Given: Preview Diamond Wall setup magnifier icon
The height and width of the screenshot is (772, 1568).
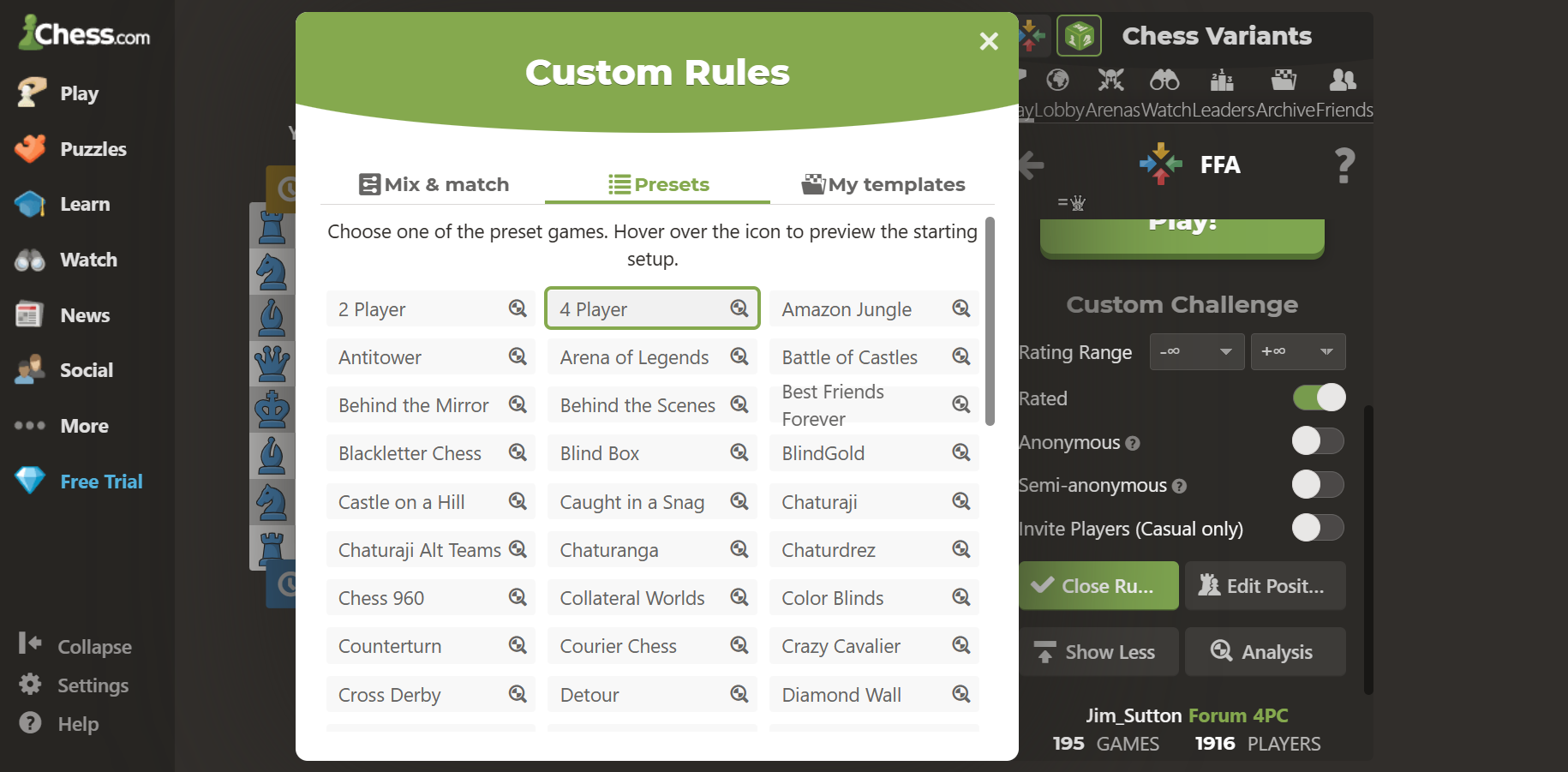Looking at the screenshot, I should [961, 694].
